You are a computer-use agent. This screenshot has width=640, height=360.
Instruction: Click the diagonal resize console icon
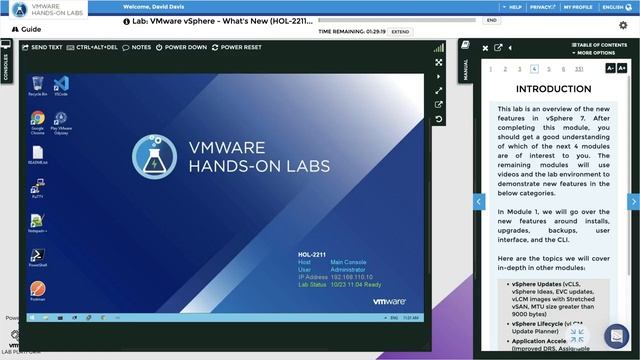point(439,91)
